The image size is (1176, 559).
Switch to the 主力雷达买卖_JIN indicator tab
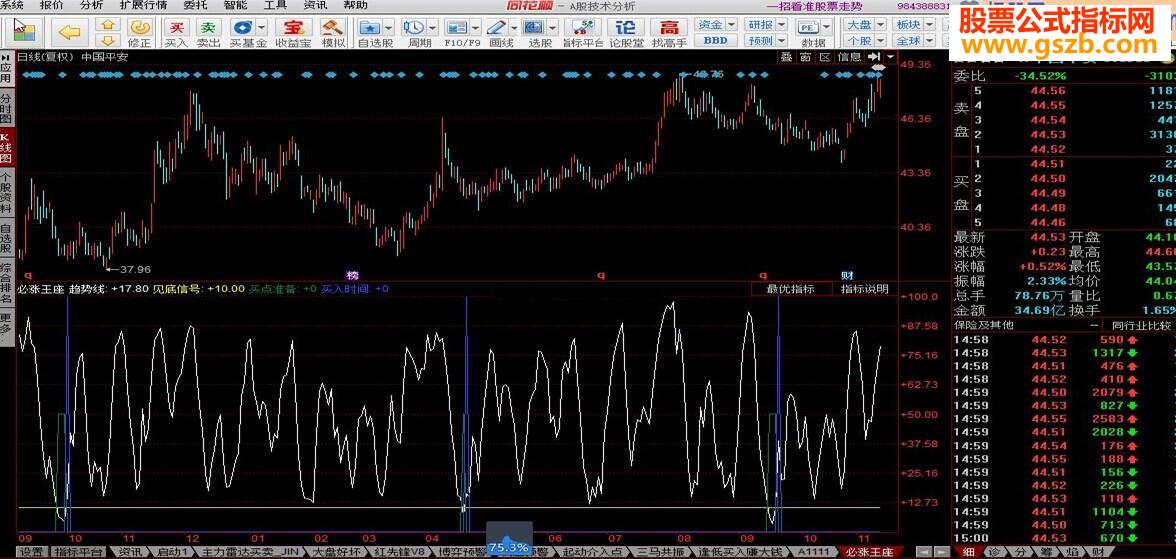pos(250,551)
